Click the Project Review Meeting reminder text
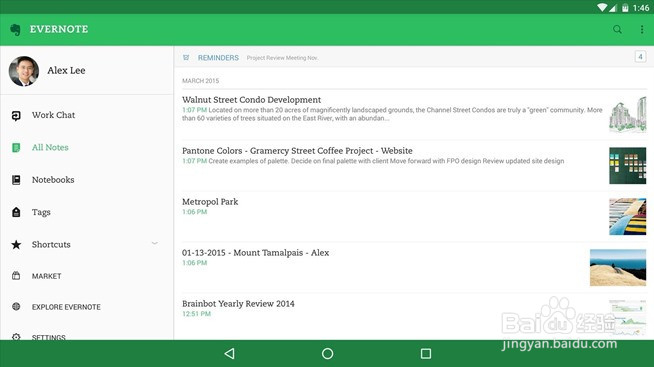The height and width of the screenshot is (367, 654). point(282,58)
